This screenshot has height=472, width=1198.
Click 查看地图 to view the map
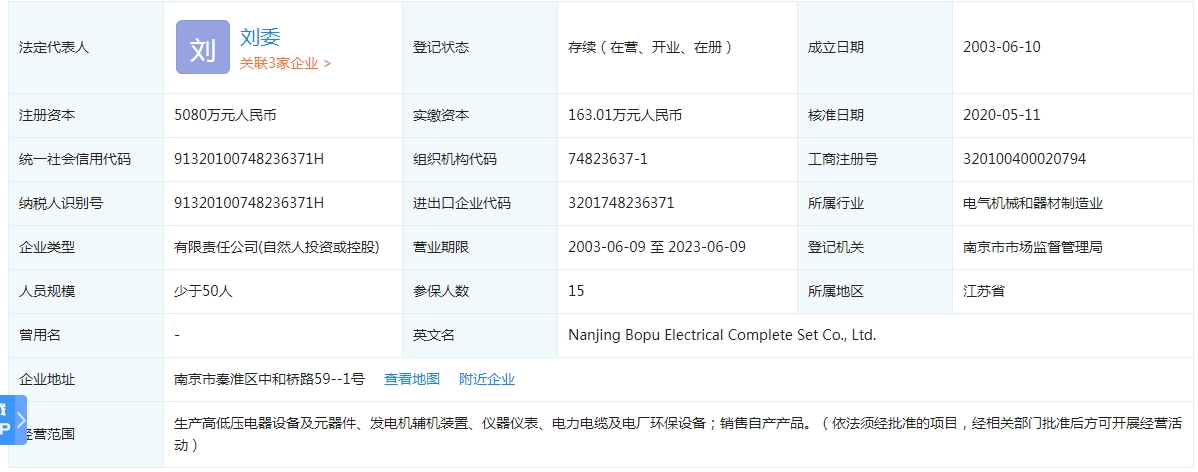click(411, 379)
